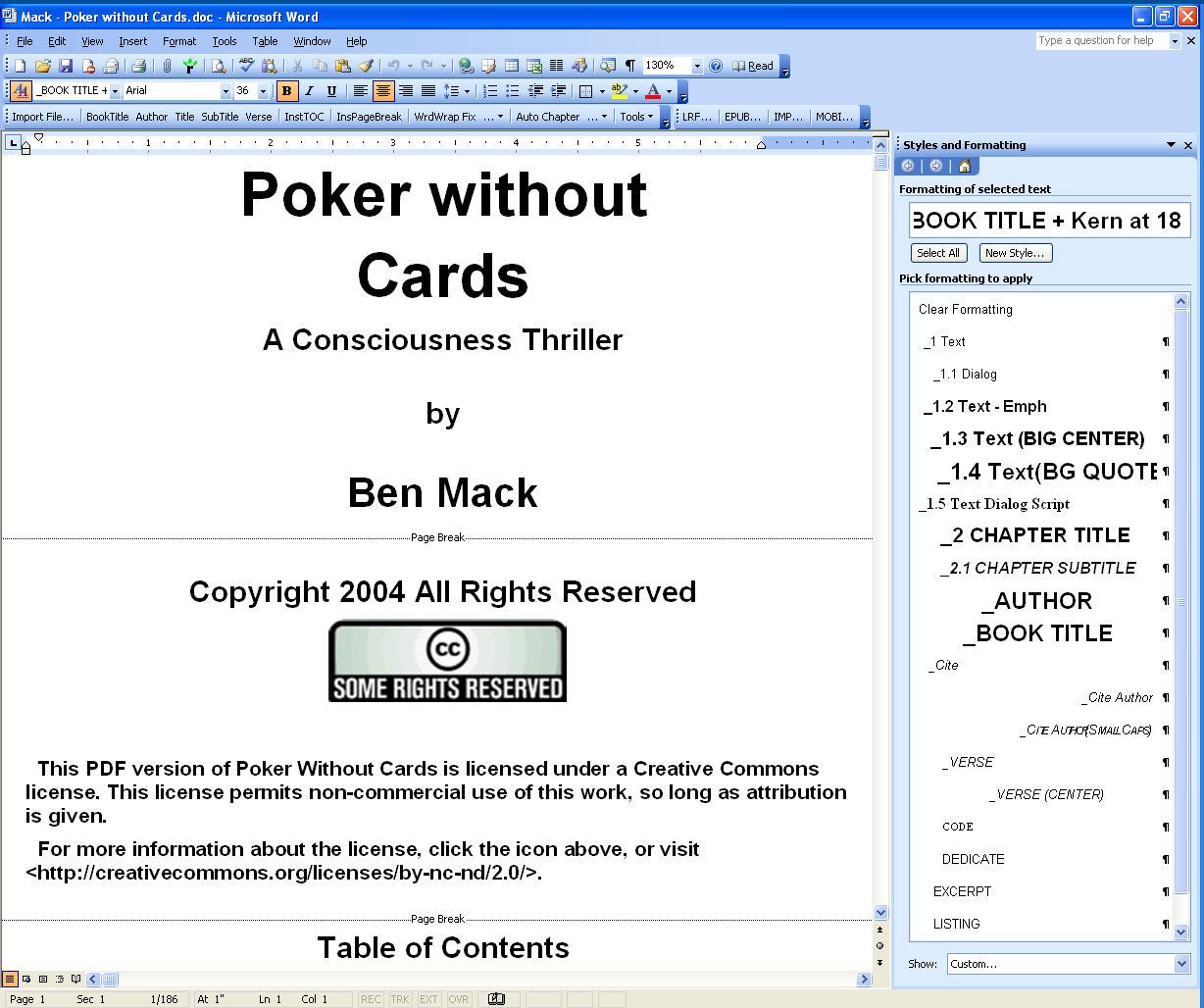1204x1008 pixels.
Task: Insert a table via toolbar icon
Action: click(x=511, y=66)
